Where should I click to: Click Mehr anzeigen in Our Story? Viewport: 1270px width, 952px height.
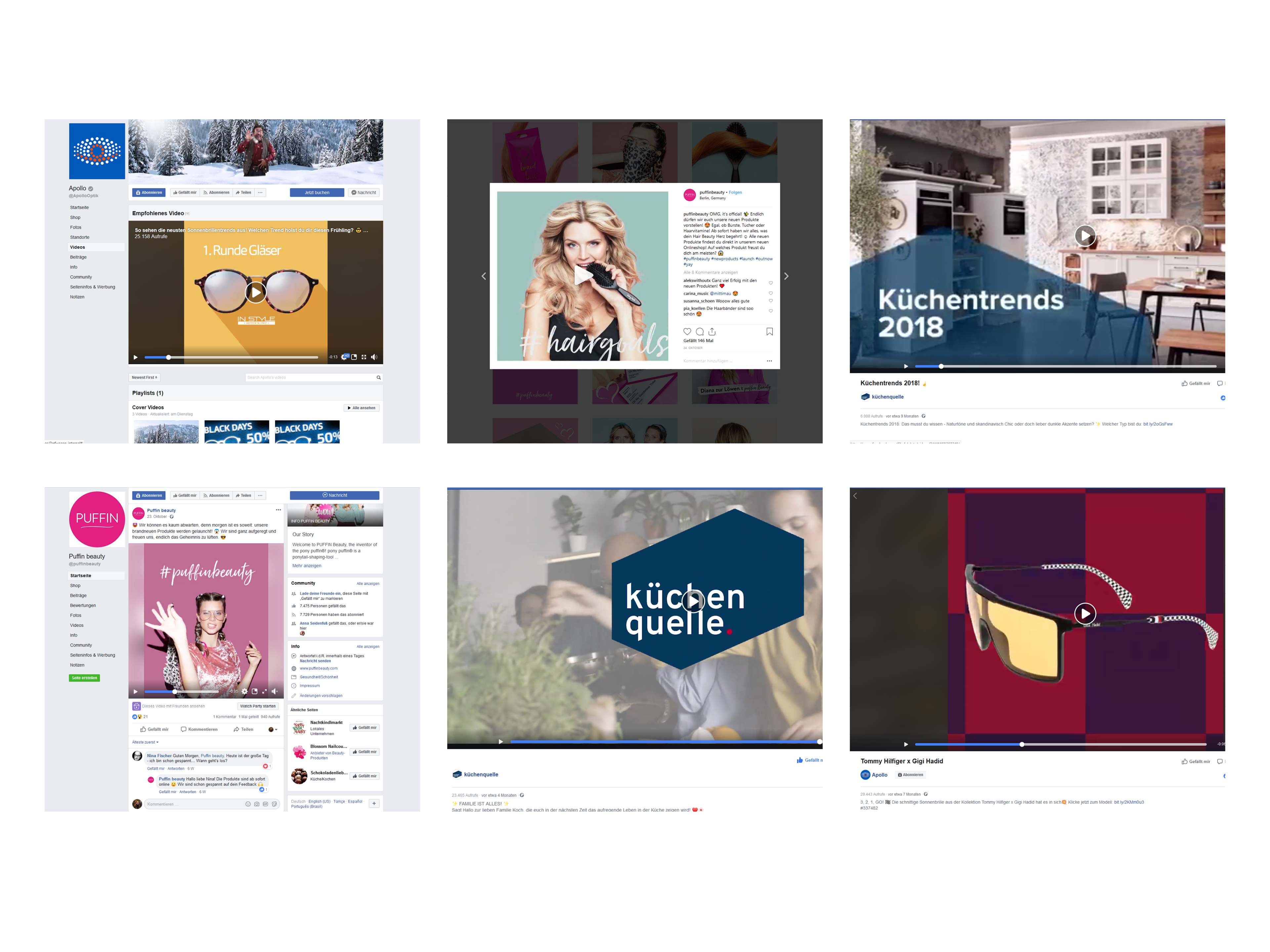click(x=307, y=566)
